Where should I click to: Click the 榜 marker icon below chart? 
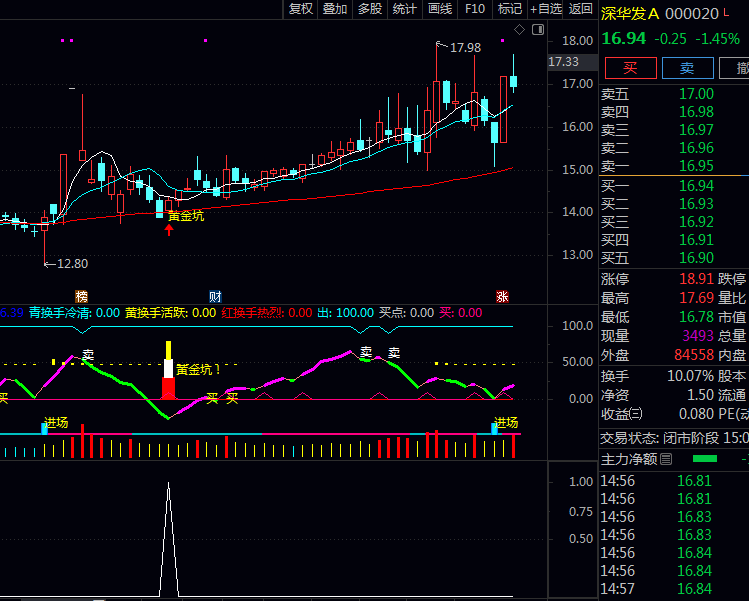point(82,296)
